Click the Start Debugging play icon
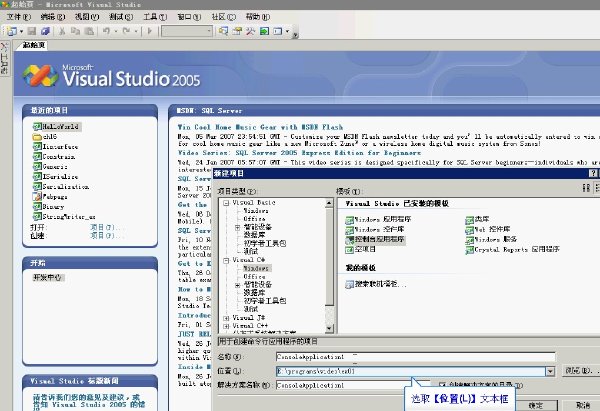Image resolution: width=600 pixels, height=411 pixels. pos(150,31)
